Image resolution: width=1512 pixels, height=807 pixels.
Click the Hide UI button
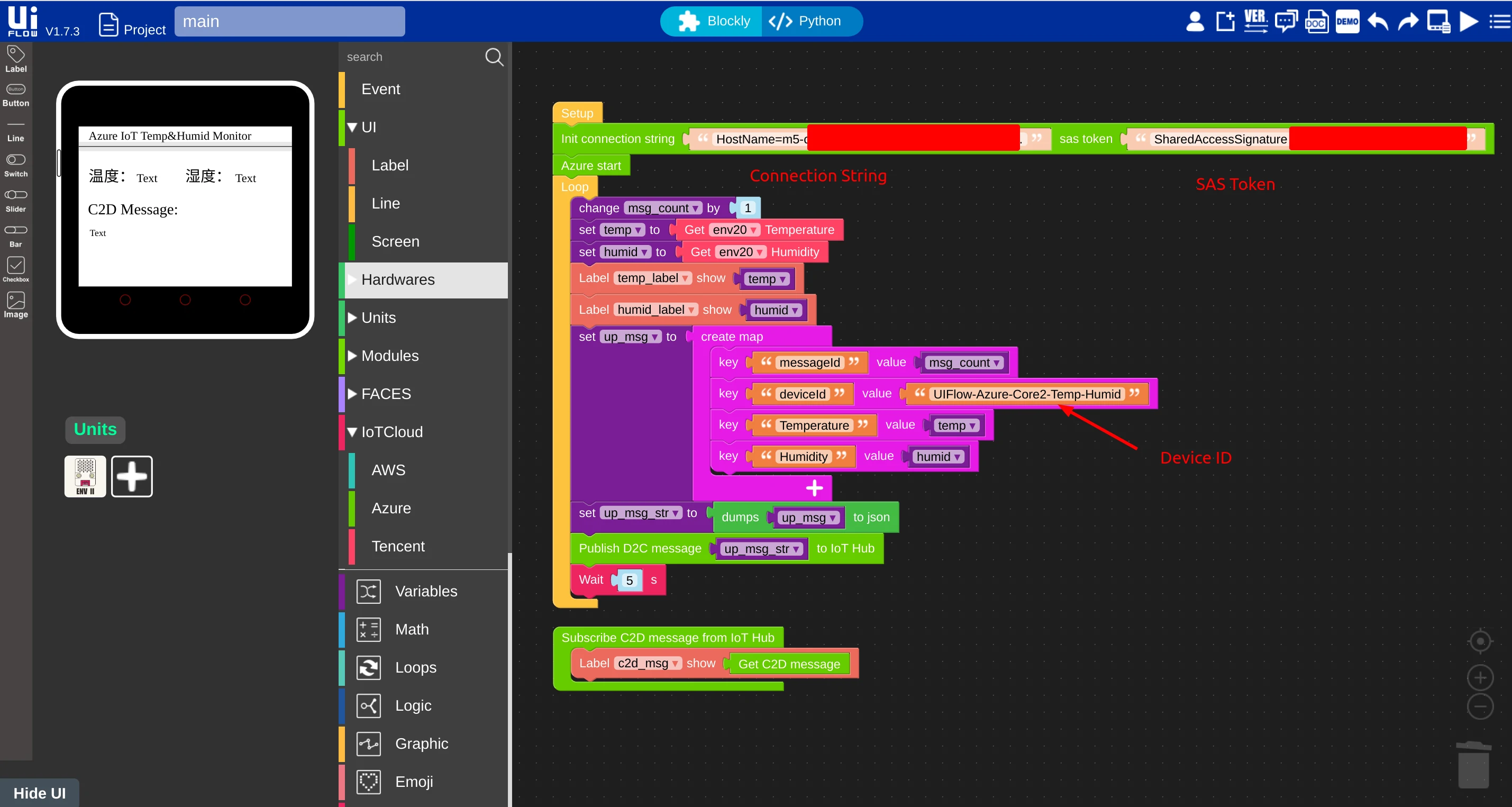click(39, 793)
